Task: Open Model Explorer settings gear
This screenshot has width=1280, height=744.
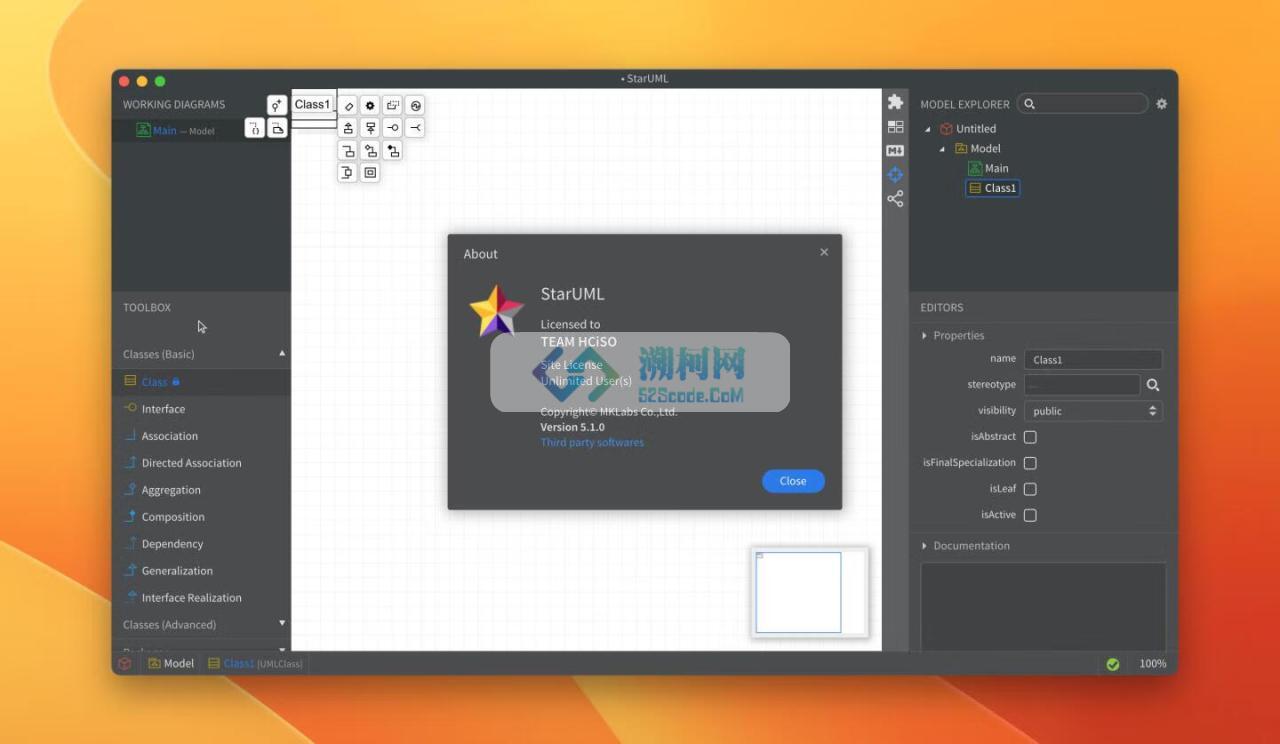Action: [x=1161, y=104]
